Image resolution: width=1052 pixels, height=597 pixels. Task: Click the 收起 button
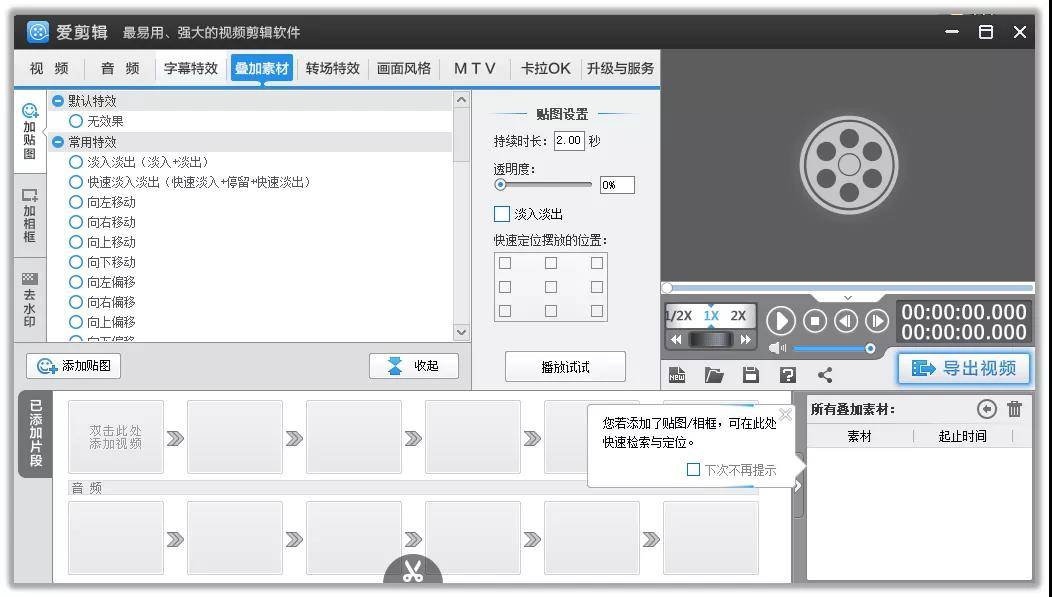point(413,366)
